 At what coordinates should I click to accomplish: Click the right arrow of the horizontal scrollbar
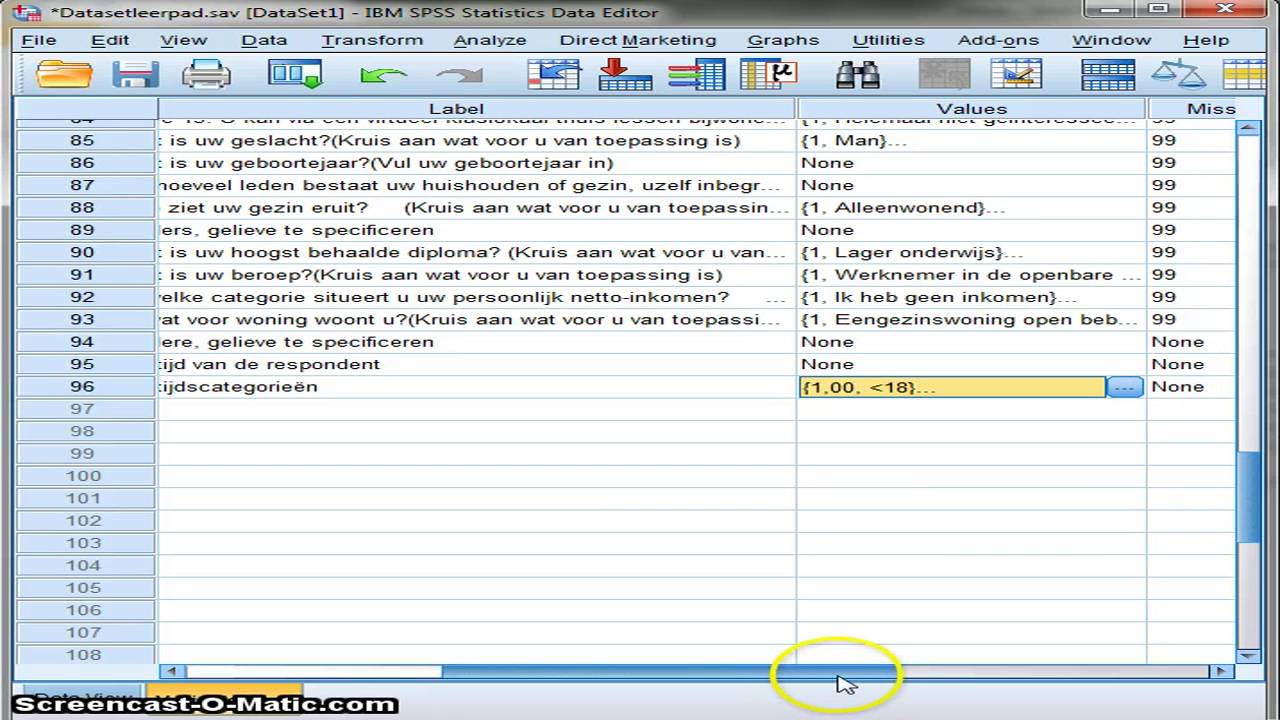[x=1221, y=671]
